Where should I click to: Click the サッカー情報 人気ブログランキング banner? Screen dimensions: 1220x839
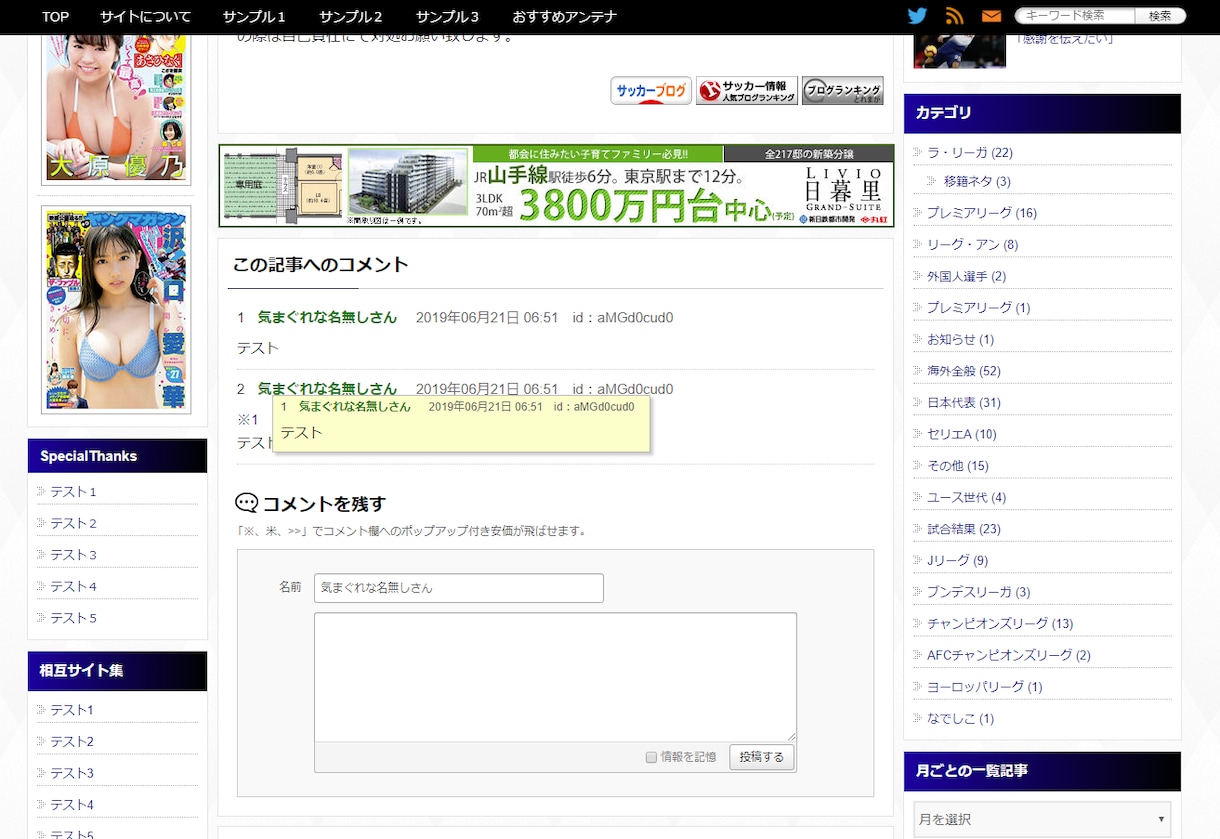pyautogui.click(x=747, y=91)
